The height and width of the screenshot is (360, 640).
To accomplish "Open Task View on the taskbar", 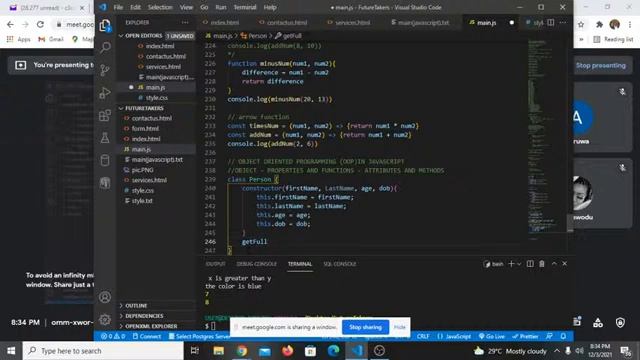I will 195,351.
